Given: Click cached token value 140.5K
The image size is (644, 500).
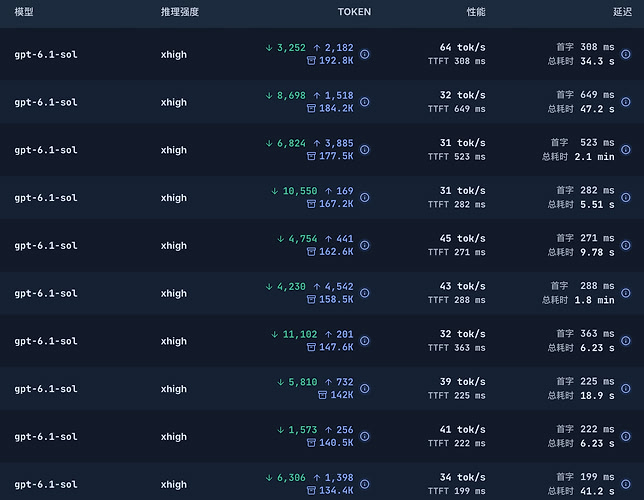Looking at the screenshot, I should pos(336,443).
